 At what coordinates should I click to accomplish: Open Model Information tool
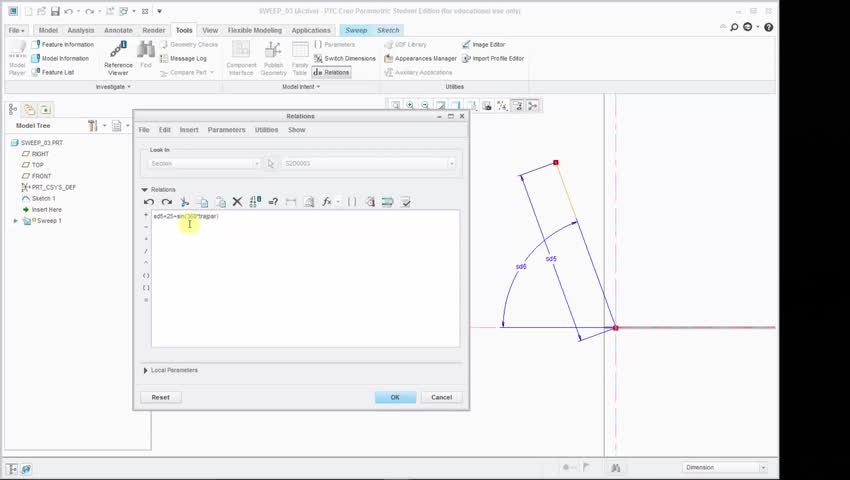pos(60,59)
